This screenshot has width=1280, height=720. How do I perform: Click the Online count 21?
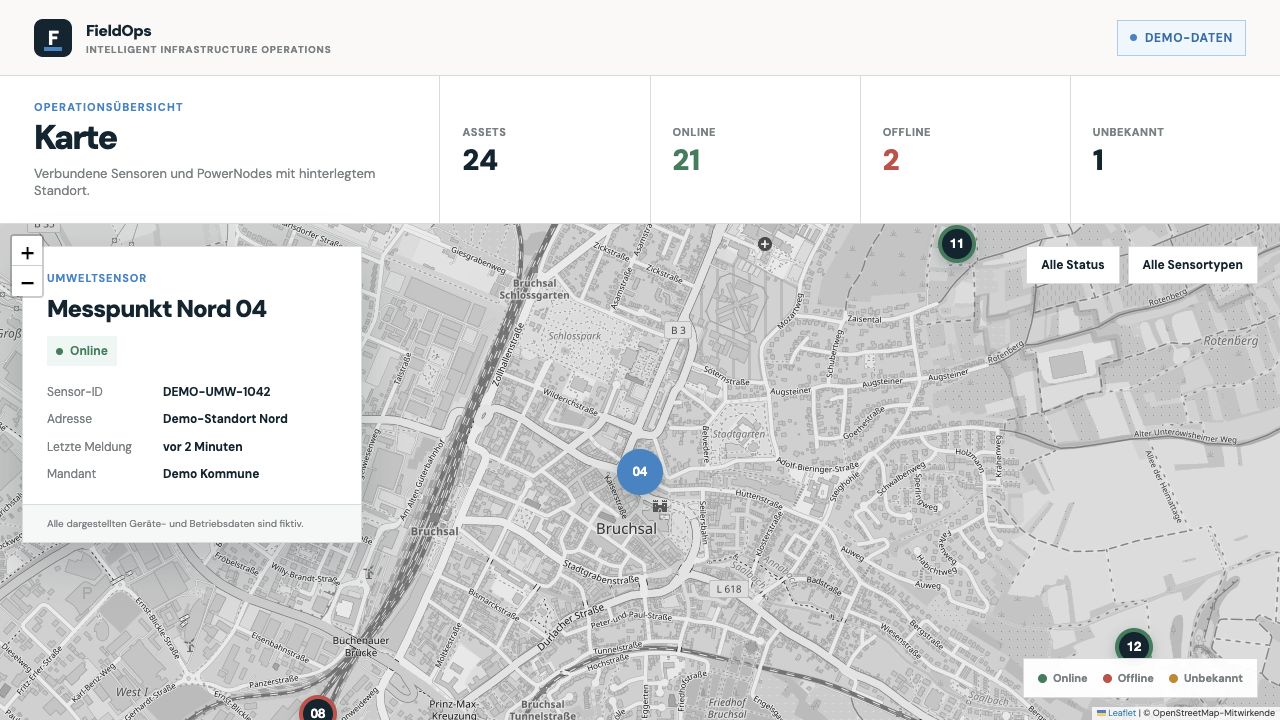[x=686, y=160]
